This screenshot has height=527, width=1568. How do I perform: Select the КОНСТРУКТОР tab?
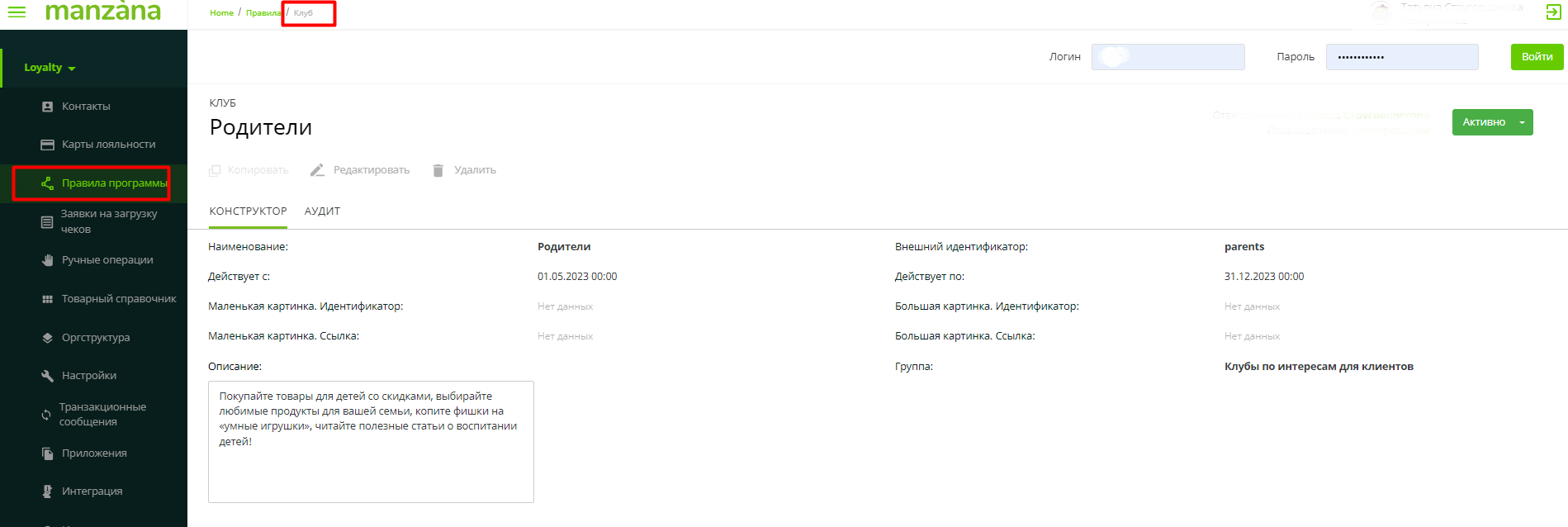pos(248,211)
